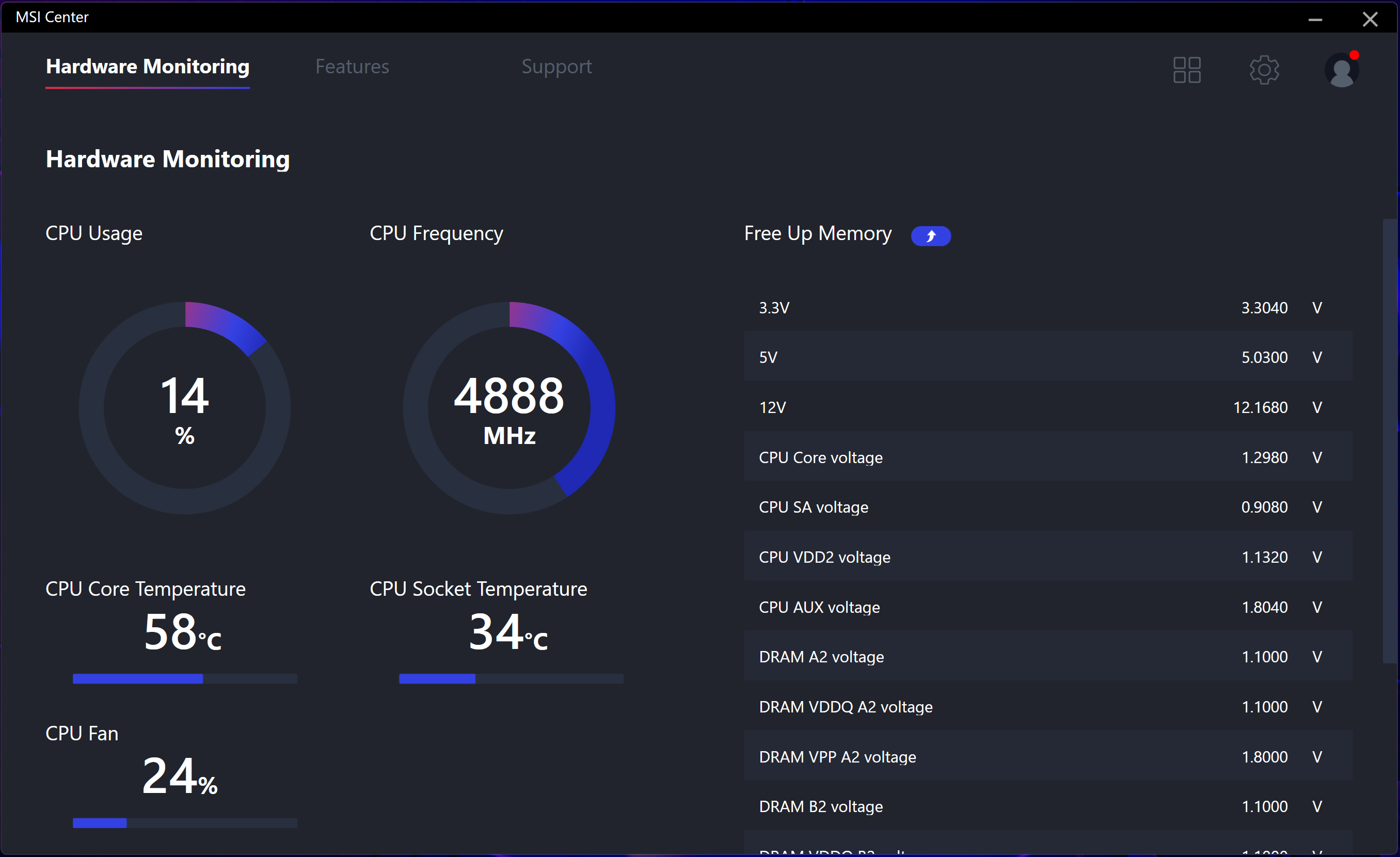This screenshot has height=857, width=1400.
Task: Select the 5V voltage row
Action: 1048,357
